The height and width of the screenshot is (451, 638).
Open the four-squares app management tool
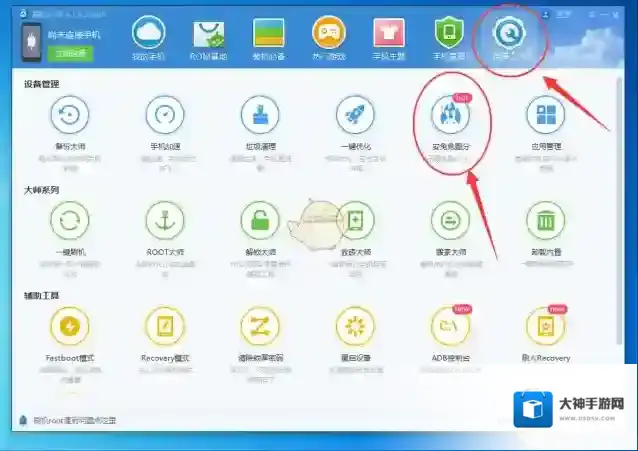(546, 115)
